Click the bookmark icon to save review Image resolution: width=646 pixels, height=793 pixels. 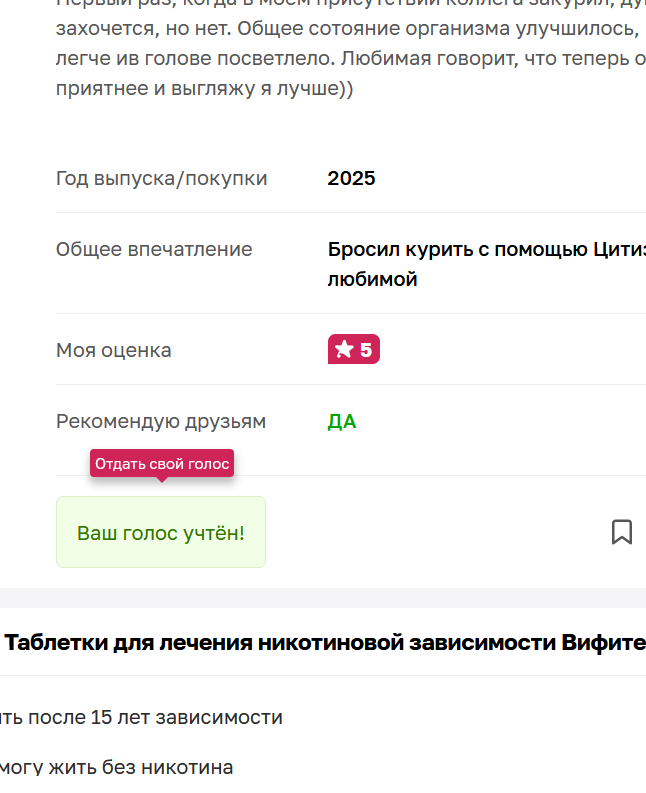coord(621,532)
